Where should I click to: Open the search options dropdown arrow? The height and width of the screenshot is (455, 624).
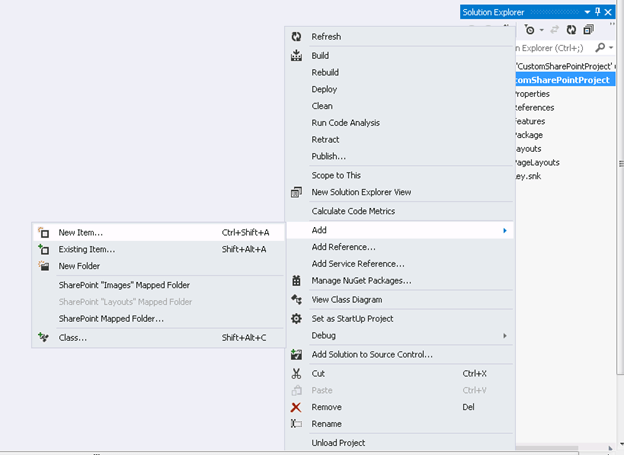[x=610, y=47]
